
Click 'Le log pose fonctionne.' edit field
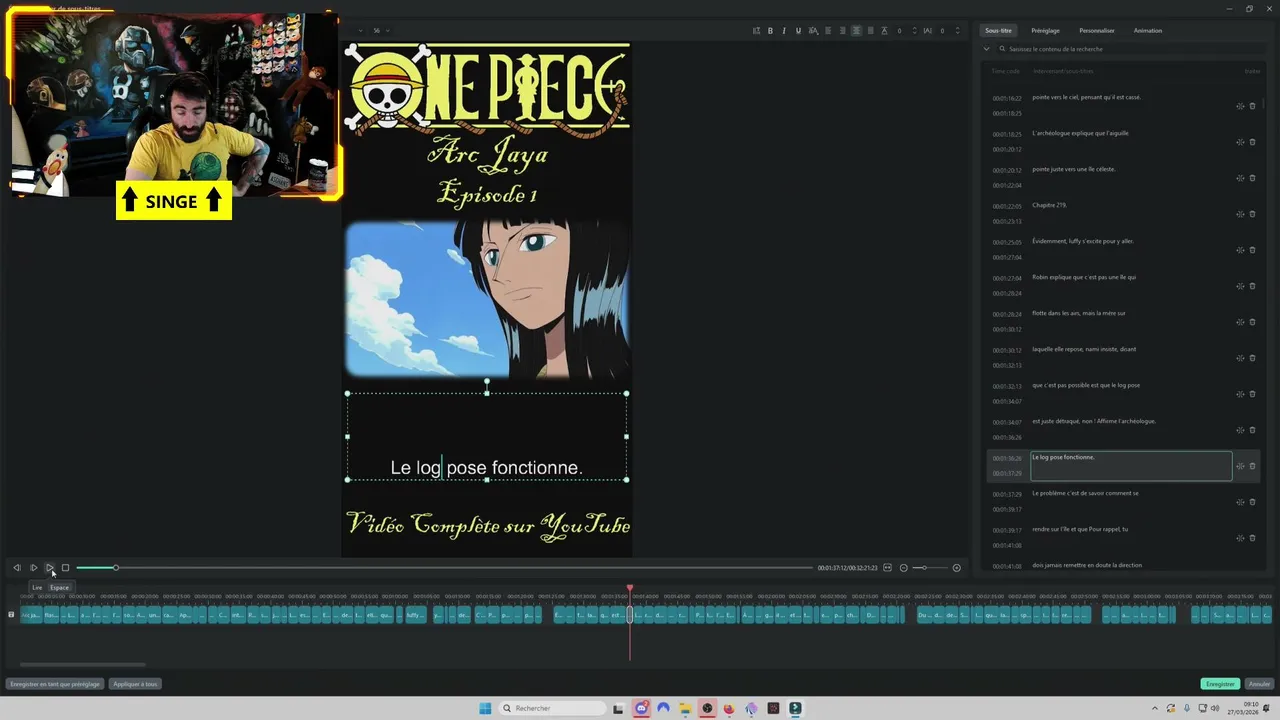[x=1131, y=466]
